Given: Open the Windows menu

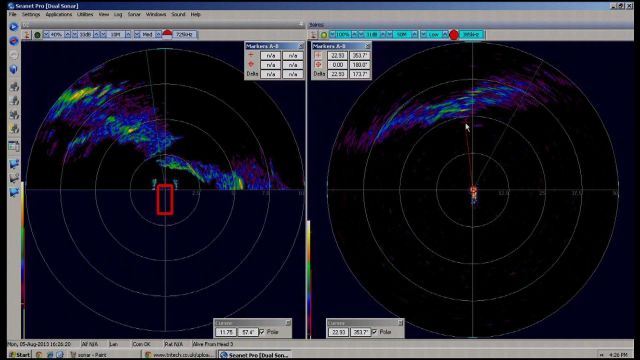Looking at the screenshot, I should 156,14.
